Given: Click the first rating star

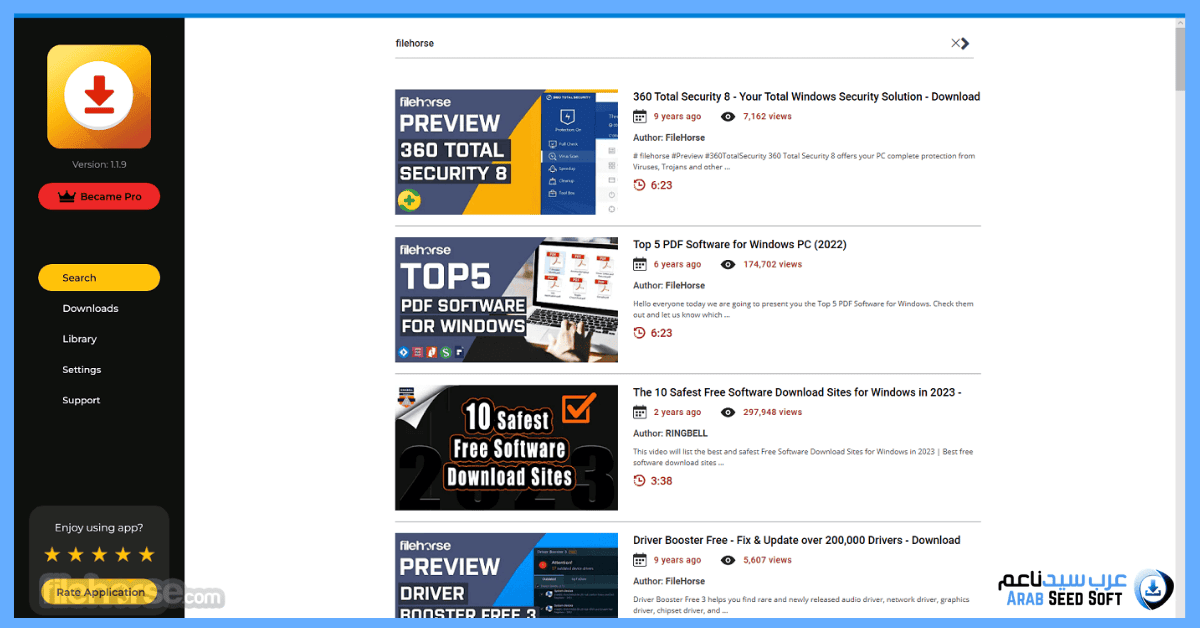Looking at the screenshot, I should pos(52,554).
